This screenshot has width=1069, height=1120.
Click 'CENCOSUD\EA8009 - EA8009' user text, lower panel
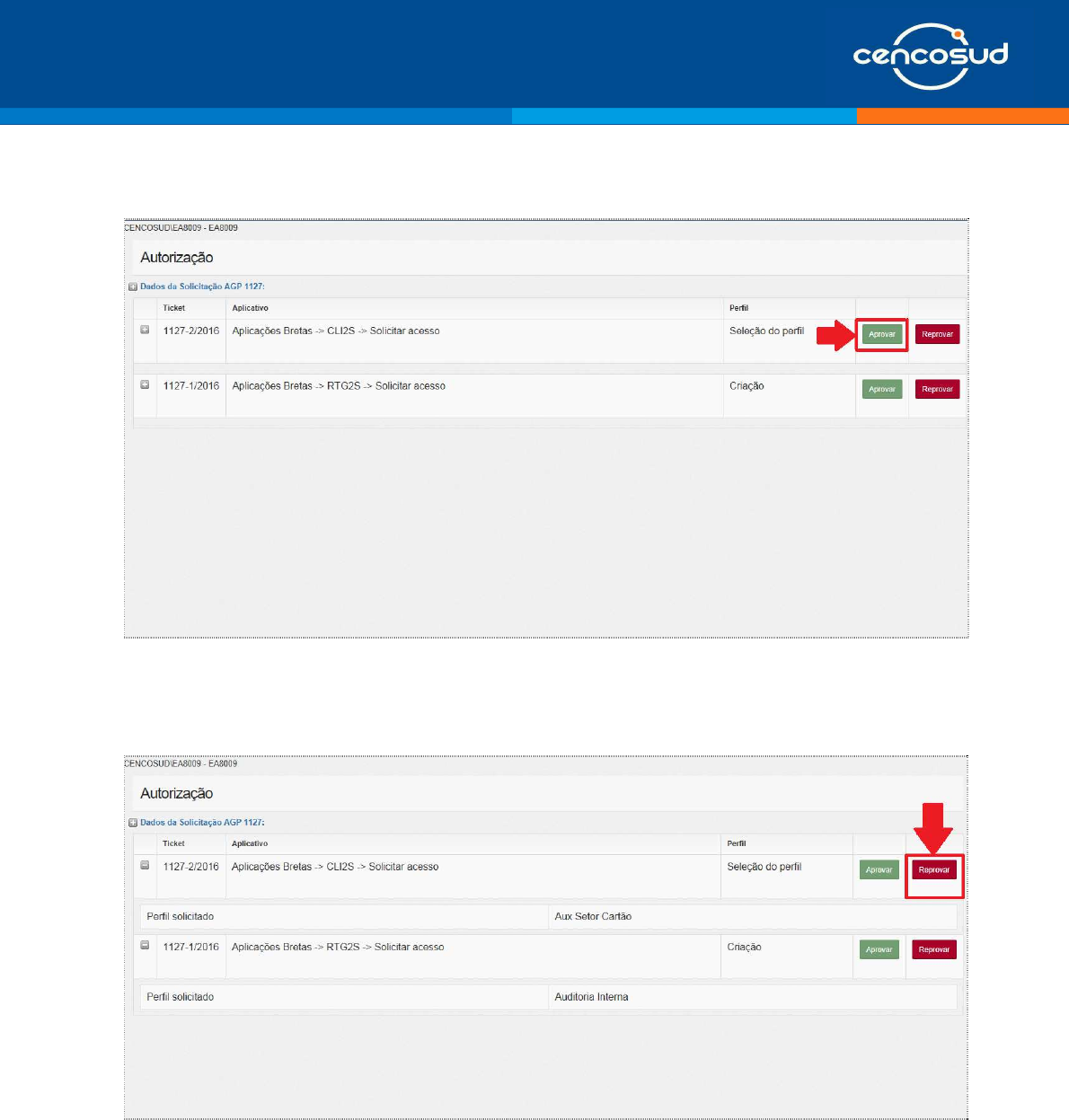click(181, 763)
